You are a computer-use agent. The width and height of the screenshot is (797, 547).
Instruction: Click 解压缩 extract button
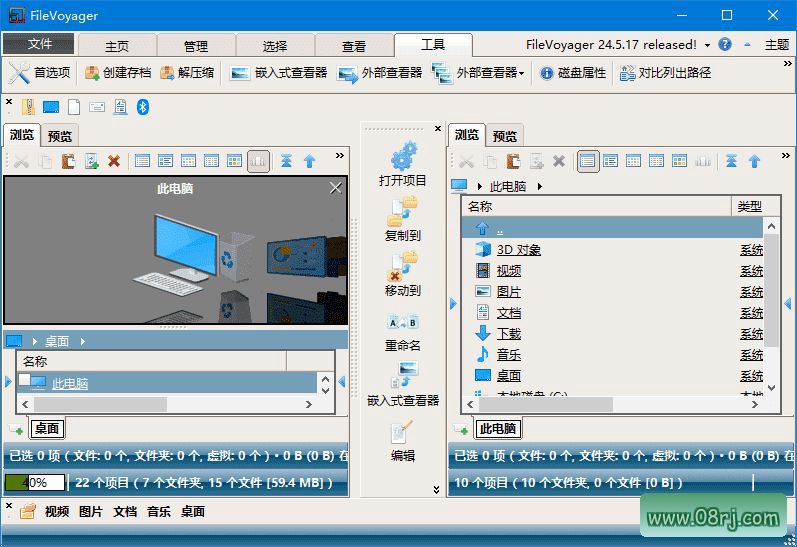coord(187,73)
